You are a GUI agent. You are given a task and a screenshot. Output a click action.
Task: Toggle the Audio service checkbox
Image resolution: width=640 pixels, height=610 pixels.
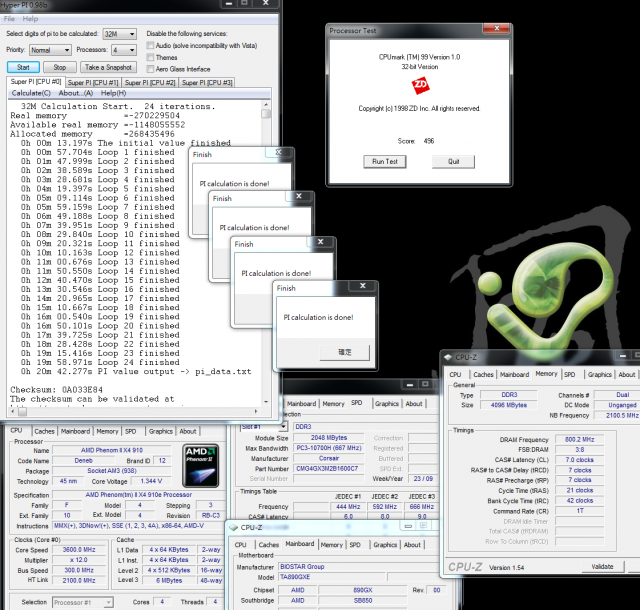(x=151, y=45)
